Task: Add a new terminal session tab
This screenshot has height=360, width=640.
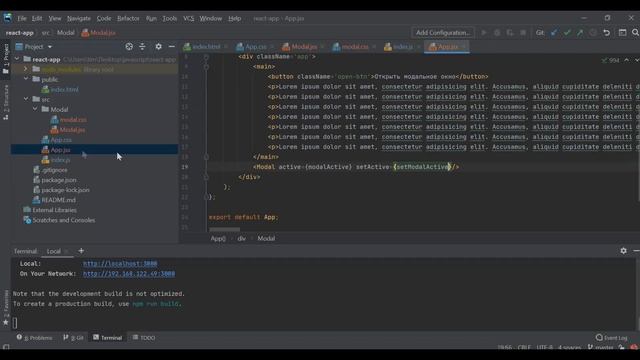Action: click(x=81, y=251)
